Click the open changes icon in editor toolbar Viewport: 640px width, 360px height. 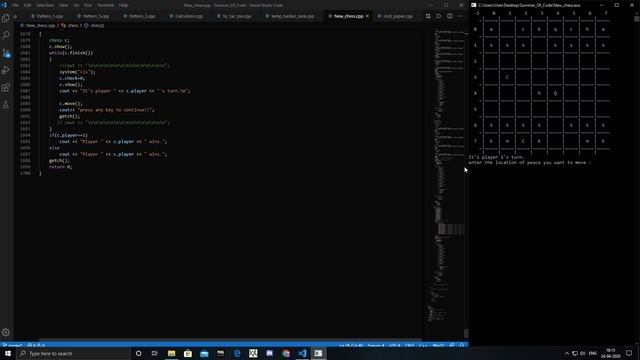(x=428, y=16)
